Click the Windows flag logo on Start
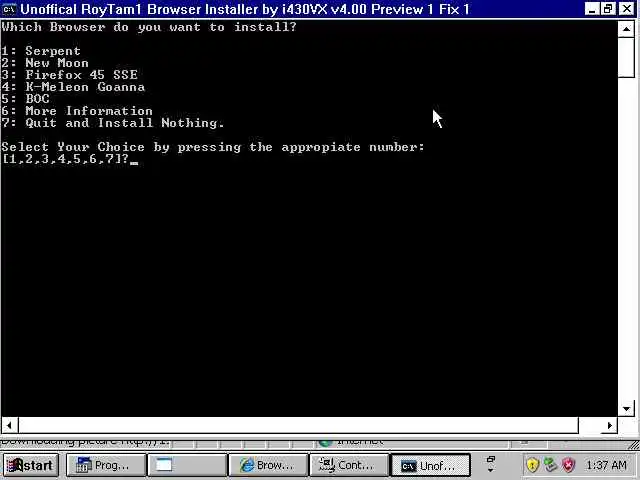 tap(15, 465)
